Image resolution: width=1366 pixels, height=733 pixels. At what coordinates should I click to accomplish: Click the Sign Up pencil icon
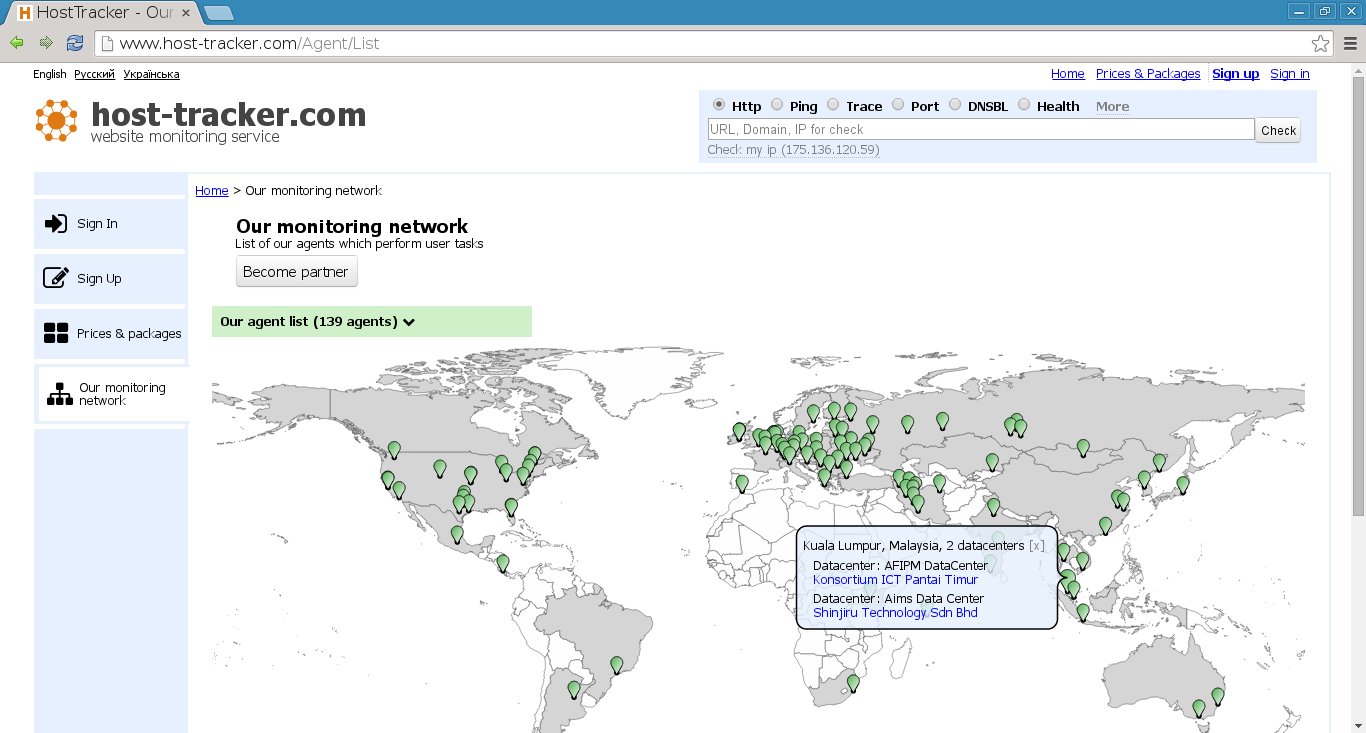pyautogui.click(x=56, y=278)
